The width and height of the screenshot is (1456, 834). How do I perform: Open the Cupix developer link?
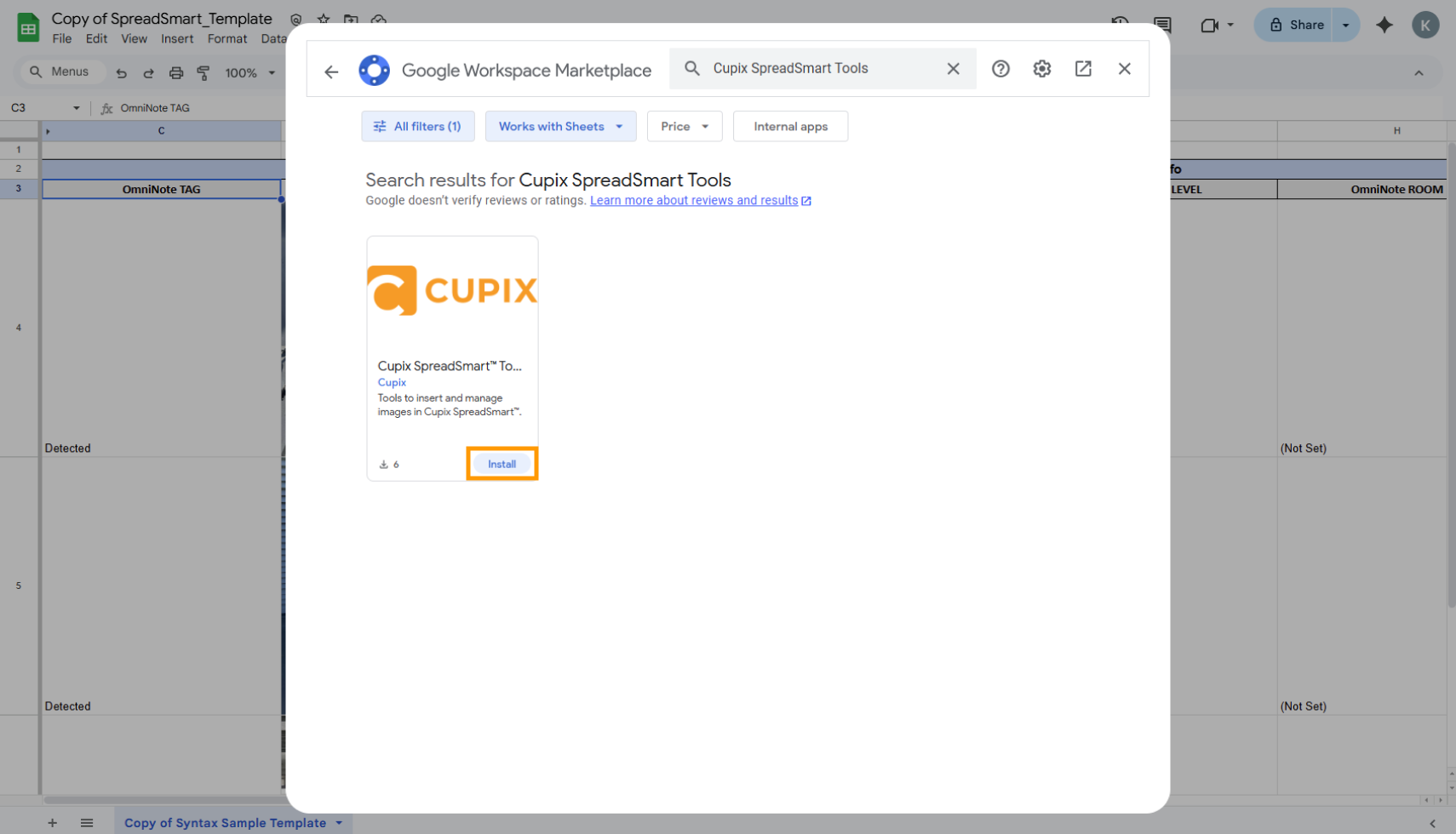tap(392, 383)
